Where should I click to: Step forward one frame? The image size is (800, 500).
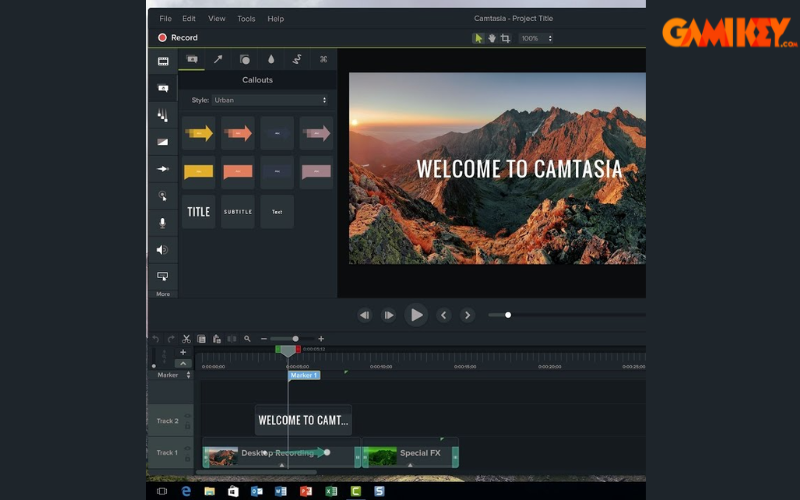389,315
